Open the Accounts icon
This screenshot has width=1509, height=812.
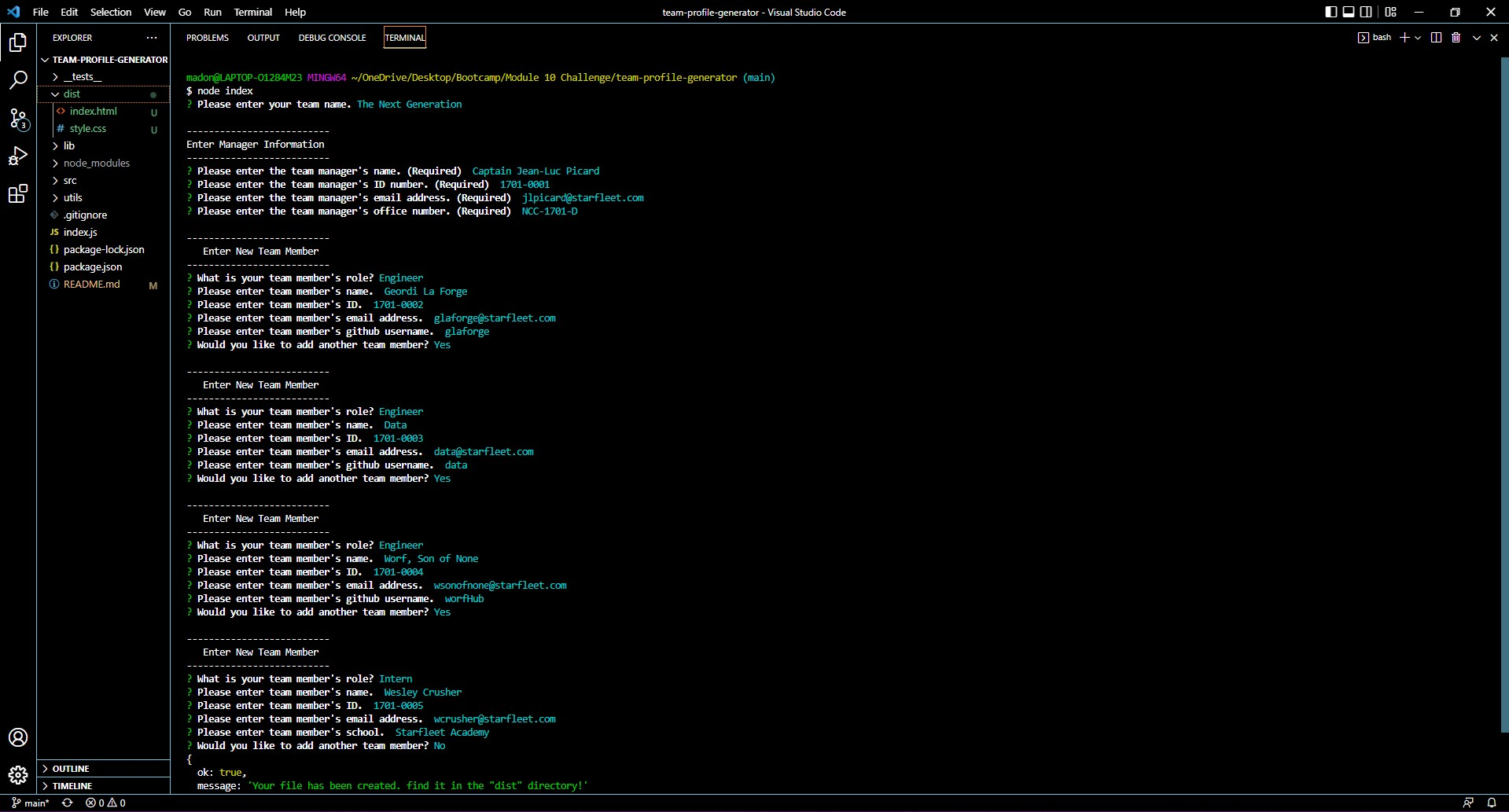coord(17,737)
